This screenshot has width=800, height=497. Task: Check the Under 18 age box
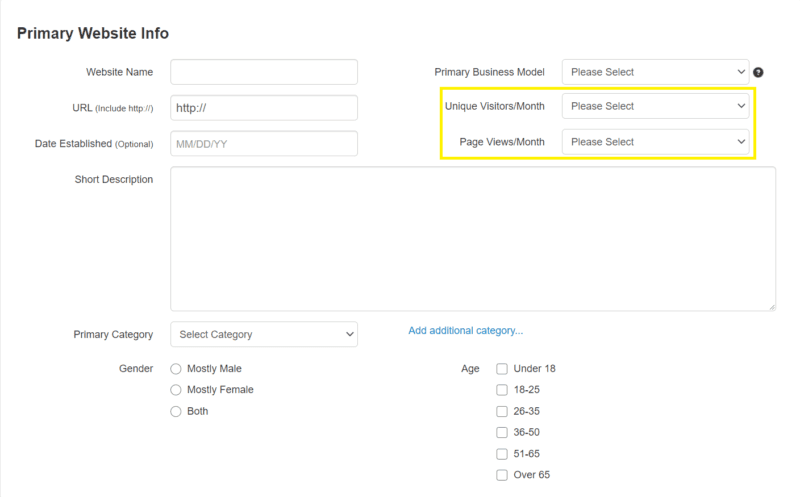pos(502,369)
